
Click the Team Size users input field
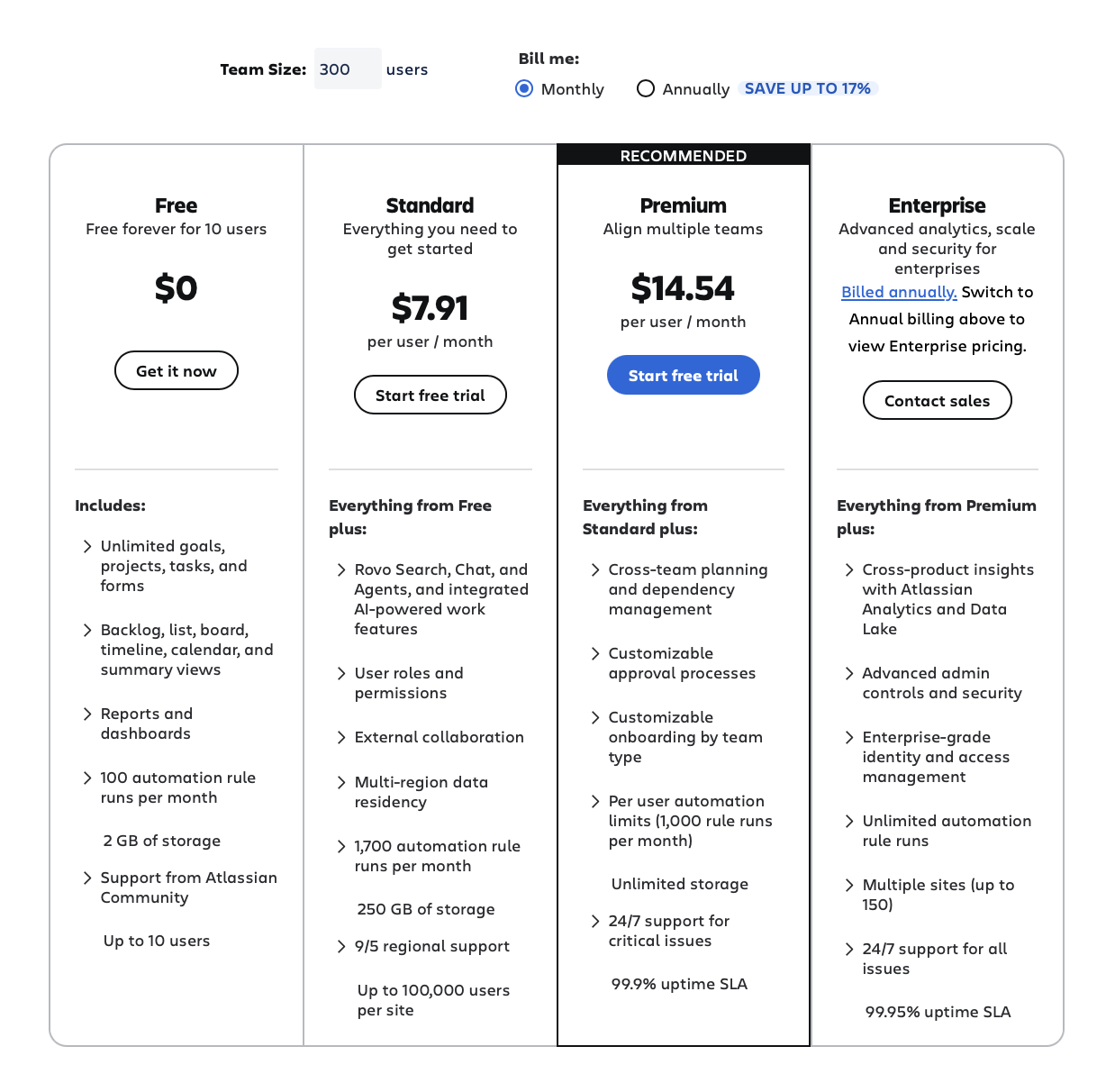pos(348,69)
